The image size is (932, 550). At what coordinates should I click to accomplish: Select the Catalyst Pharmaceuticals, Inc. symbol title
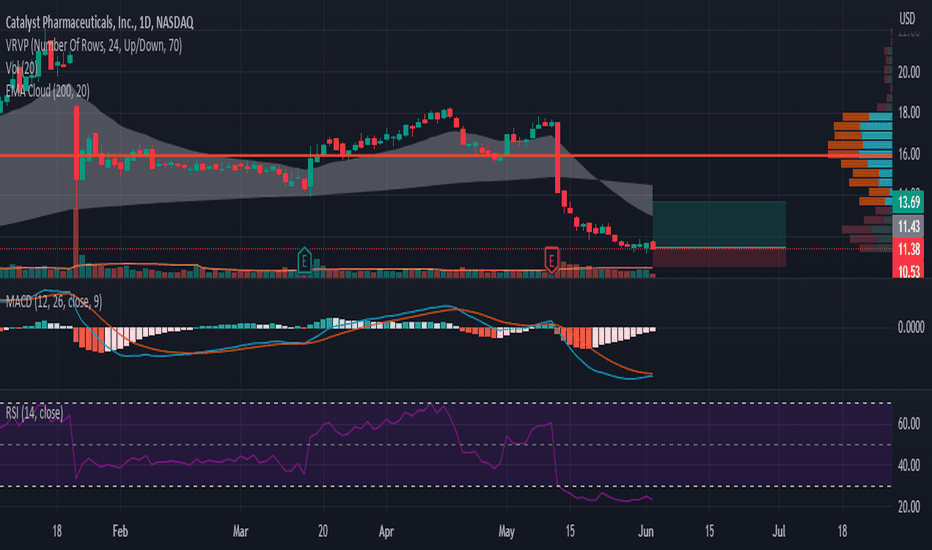99,23
